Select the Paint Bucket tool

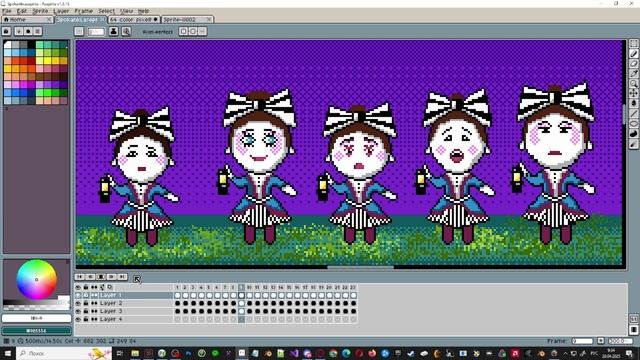click(x=633, y=103)
